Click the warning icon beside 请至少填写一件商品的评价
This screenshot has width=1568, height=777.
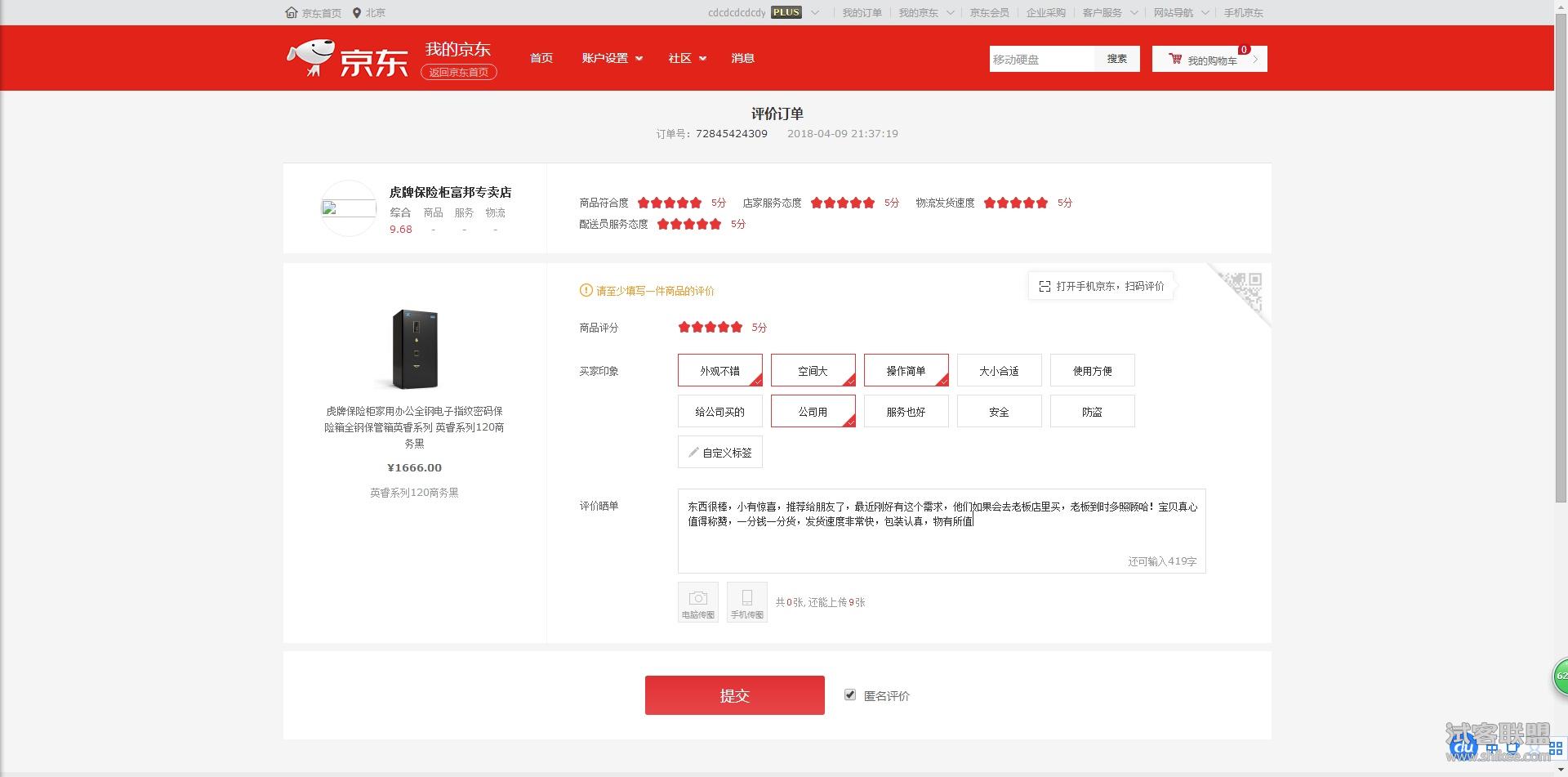586,290
